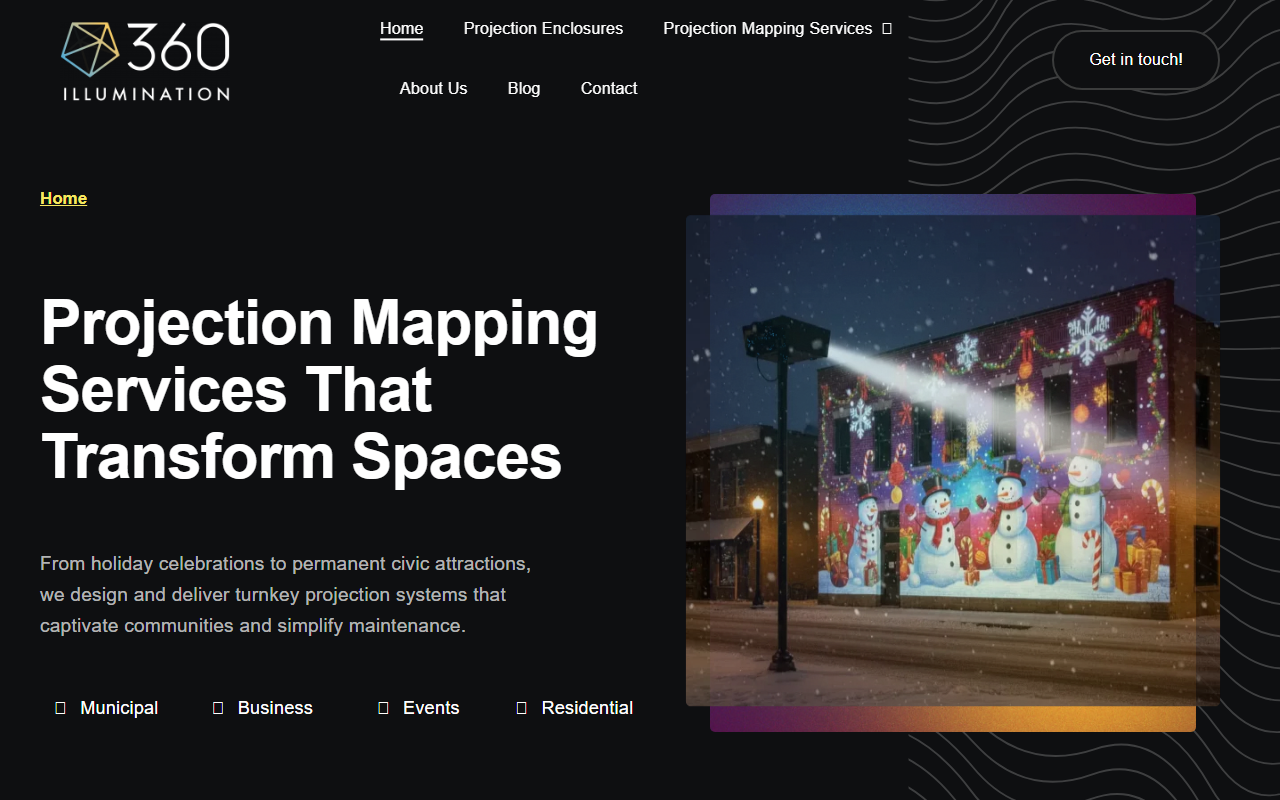1280x800 pixels.
Task: Open the Home menu item
Action: tap(401, 28)
